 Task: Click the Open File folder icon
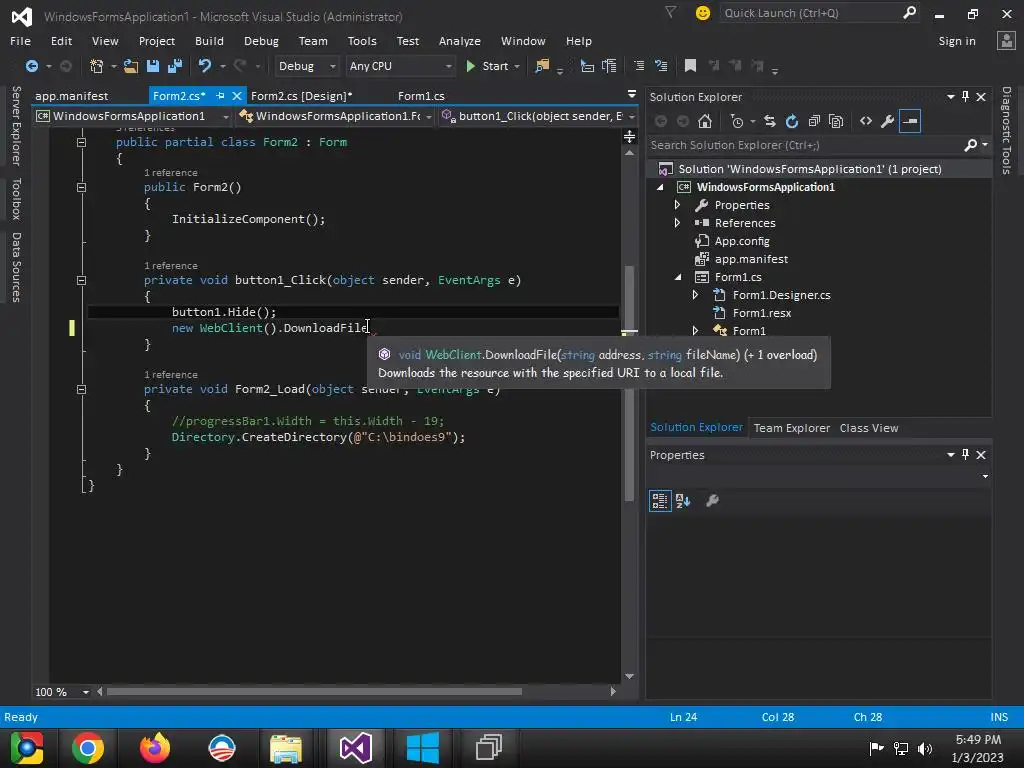click(x=131, y=66)
